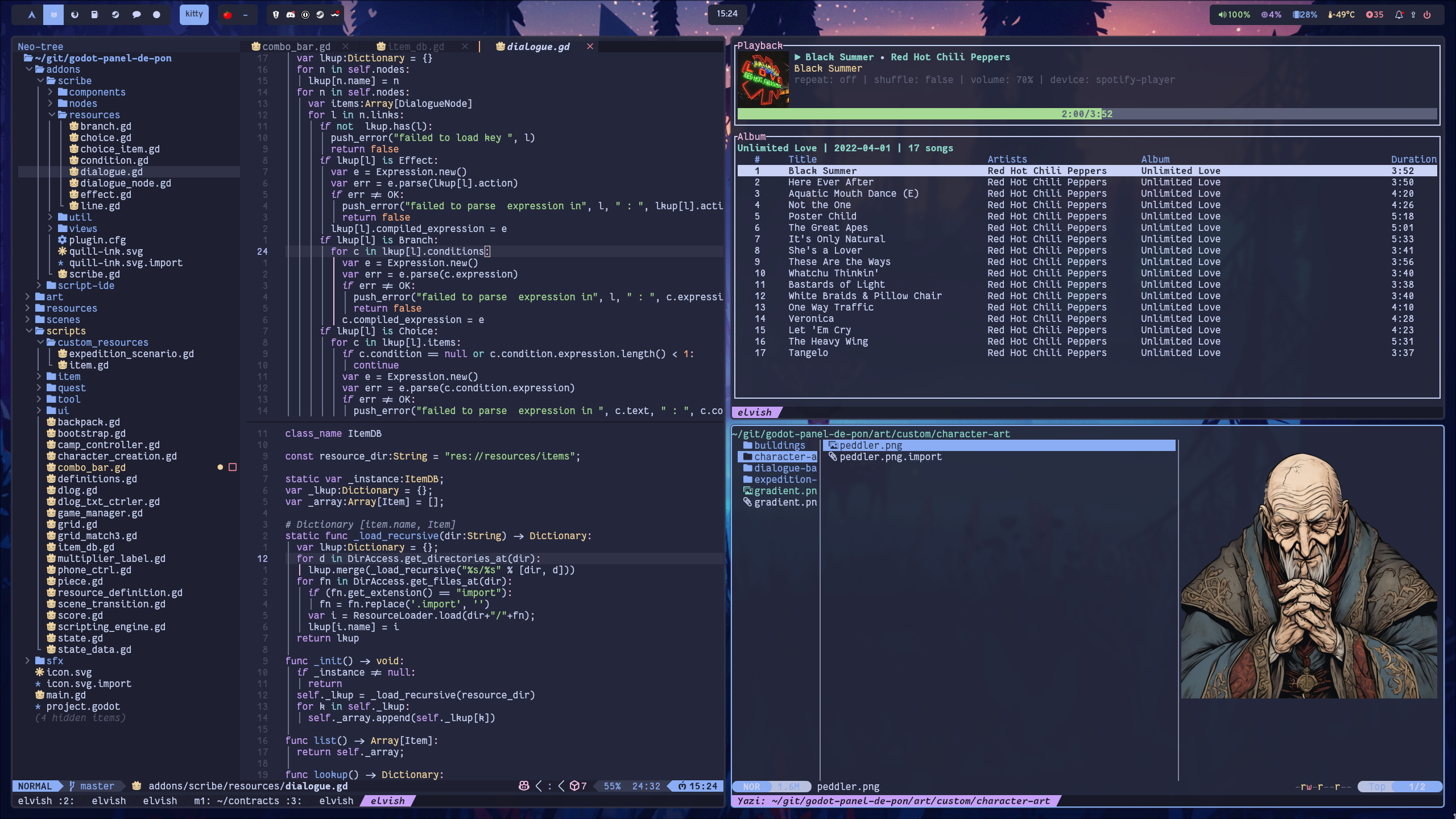Click the notification bell icon

click(1399, 15)
